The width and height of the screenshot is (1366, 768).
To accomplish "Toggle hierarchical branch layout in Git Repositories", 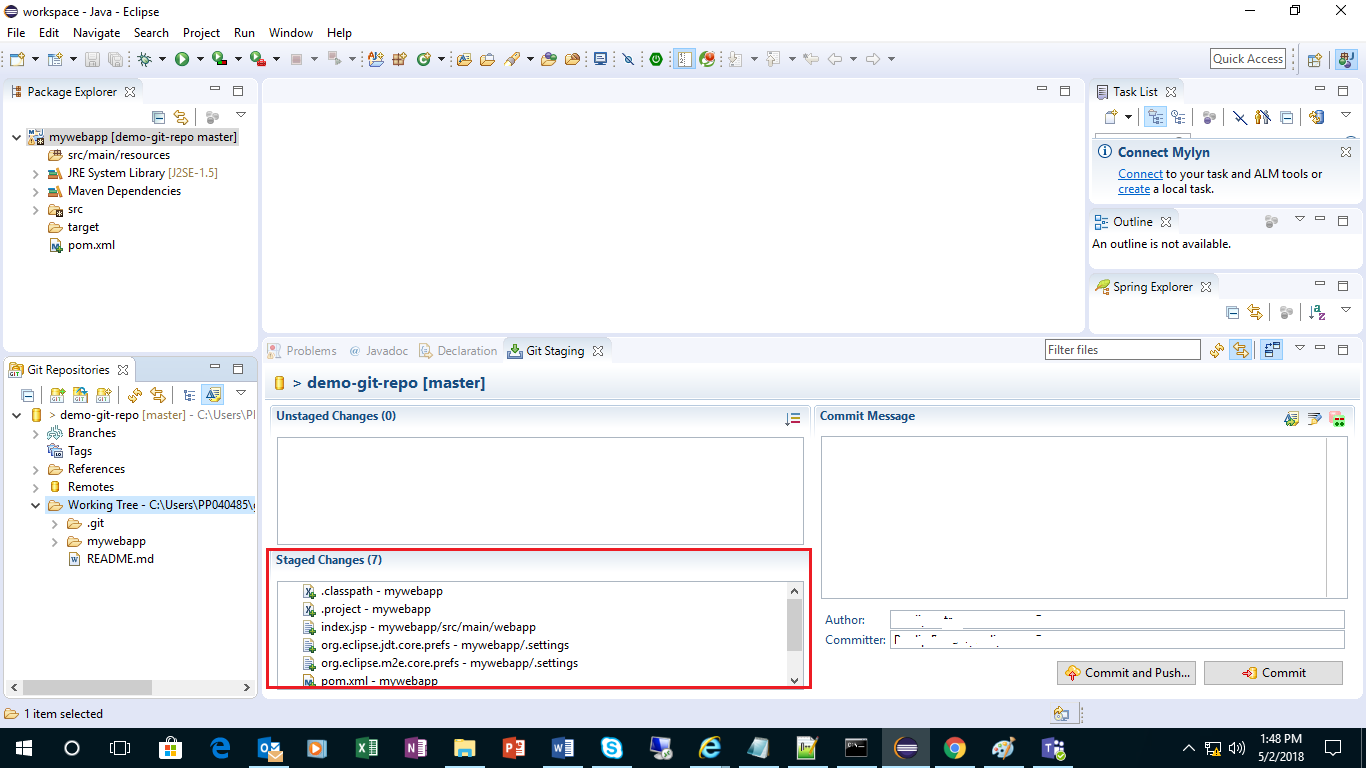I will coord(188,395).
